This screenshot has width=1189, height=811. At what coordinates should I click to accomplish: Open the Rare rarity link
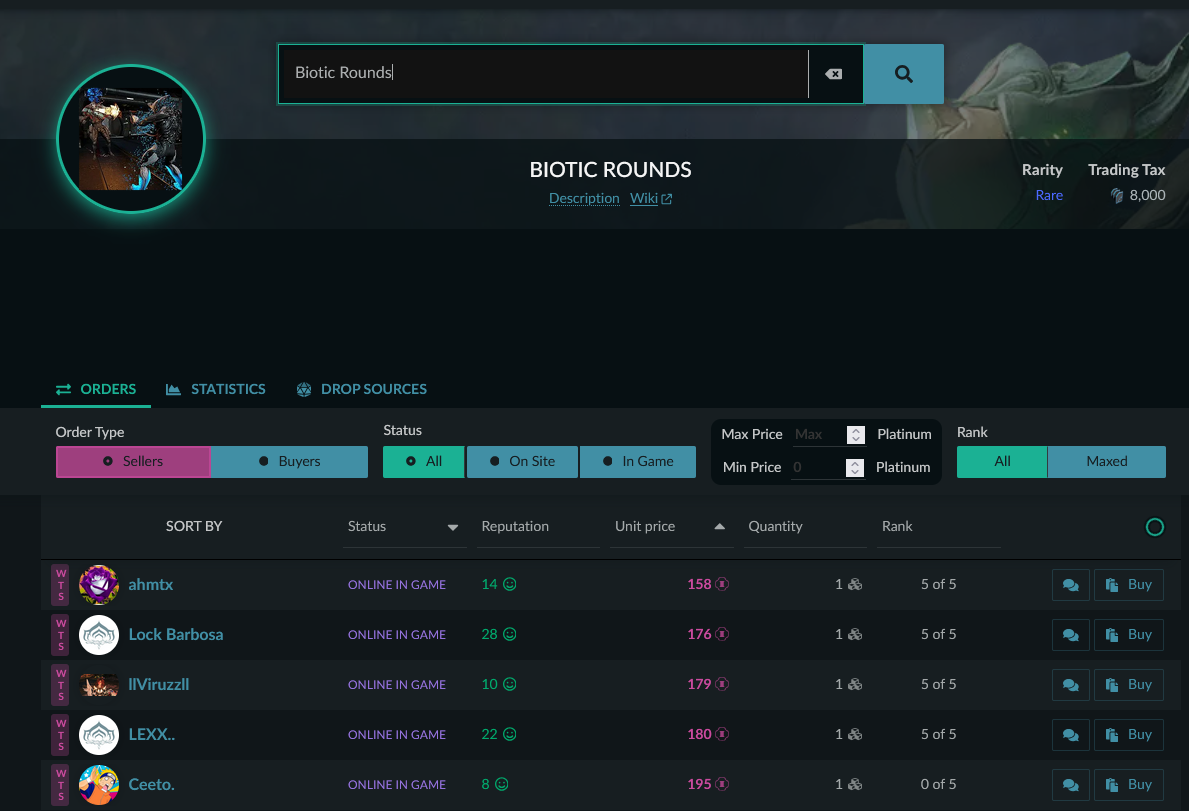pyautogui.click(x=1049, y=196)
